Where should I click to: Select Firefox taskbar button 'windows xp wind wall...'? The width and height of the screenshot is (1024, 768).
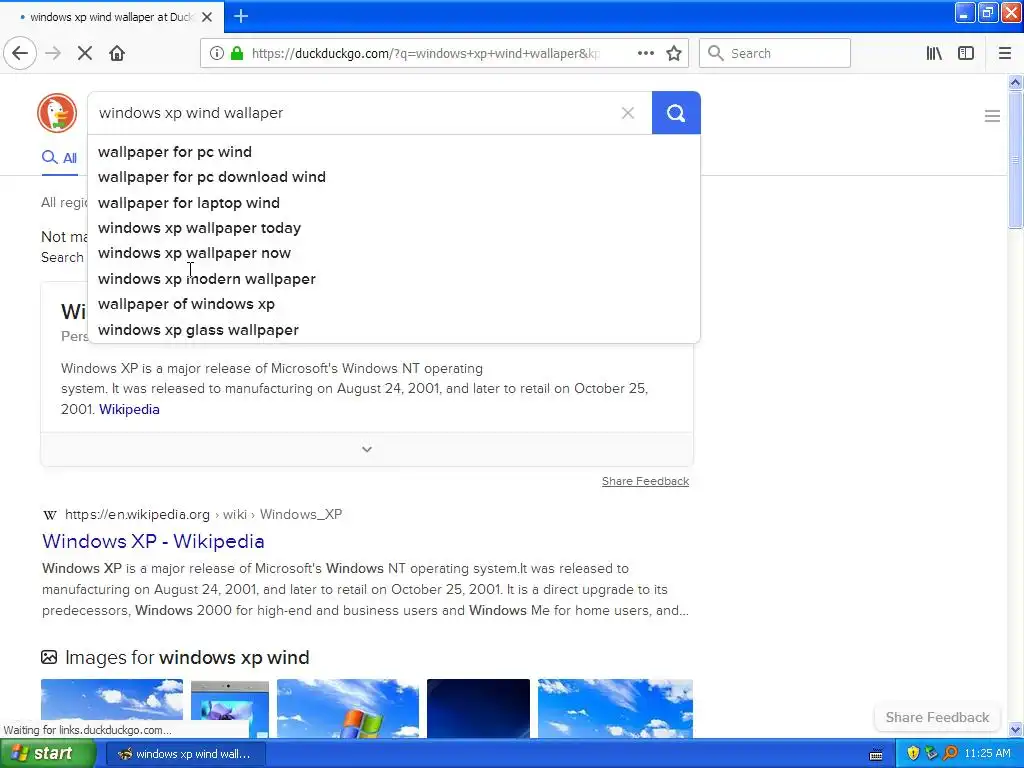pos(185,754)
